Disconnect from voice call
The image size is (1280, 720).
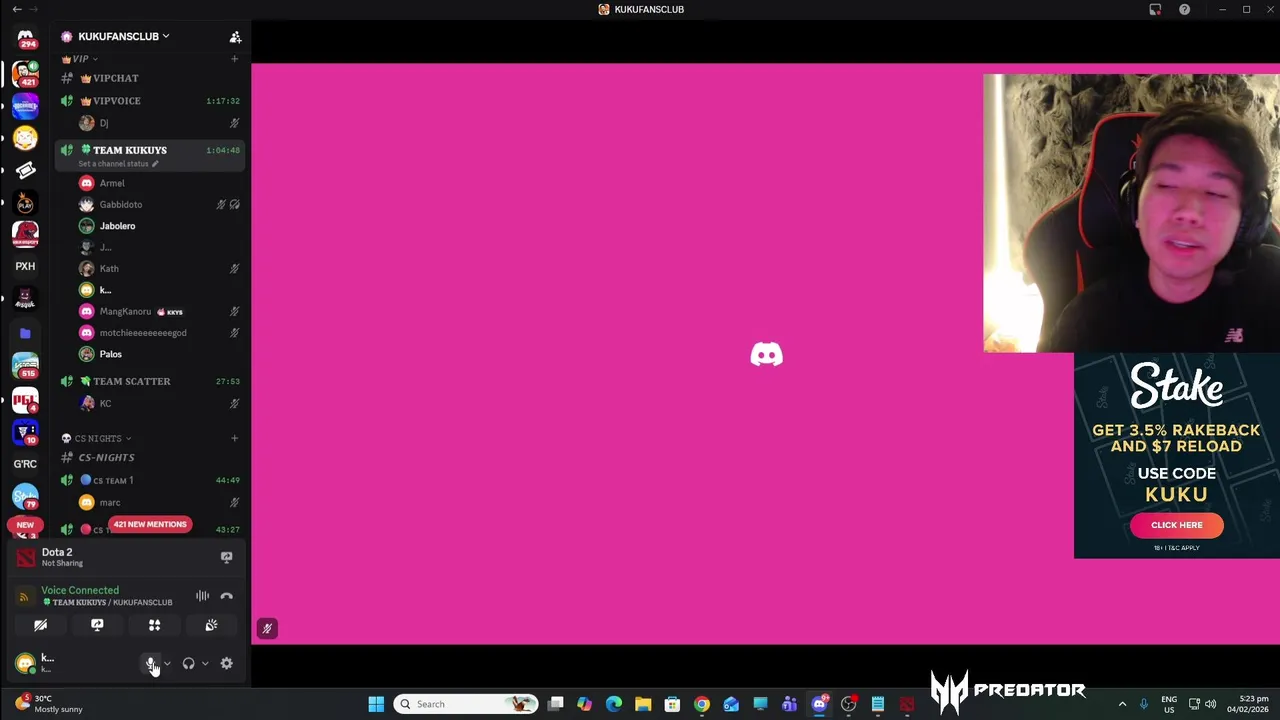pyautogui.click(x=226, y=596)
